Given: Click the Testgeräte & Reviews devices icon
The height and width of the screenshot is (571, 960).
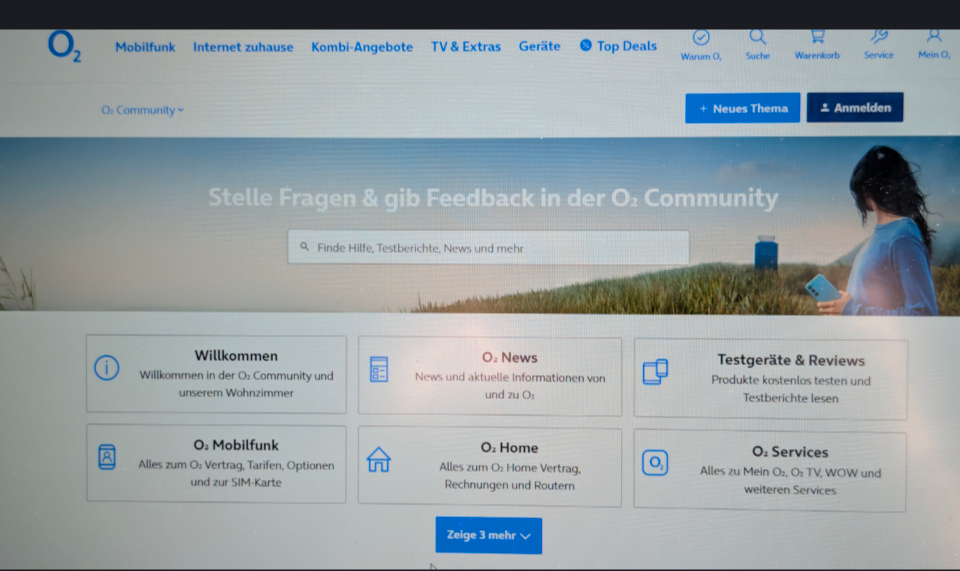Looking at the screenshot, I should click(655, 371).
